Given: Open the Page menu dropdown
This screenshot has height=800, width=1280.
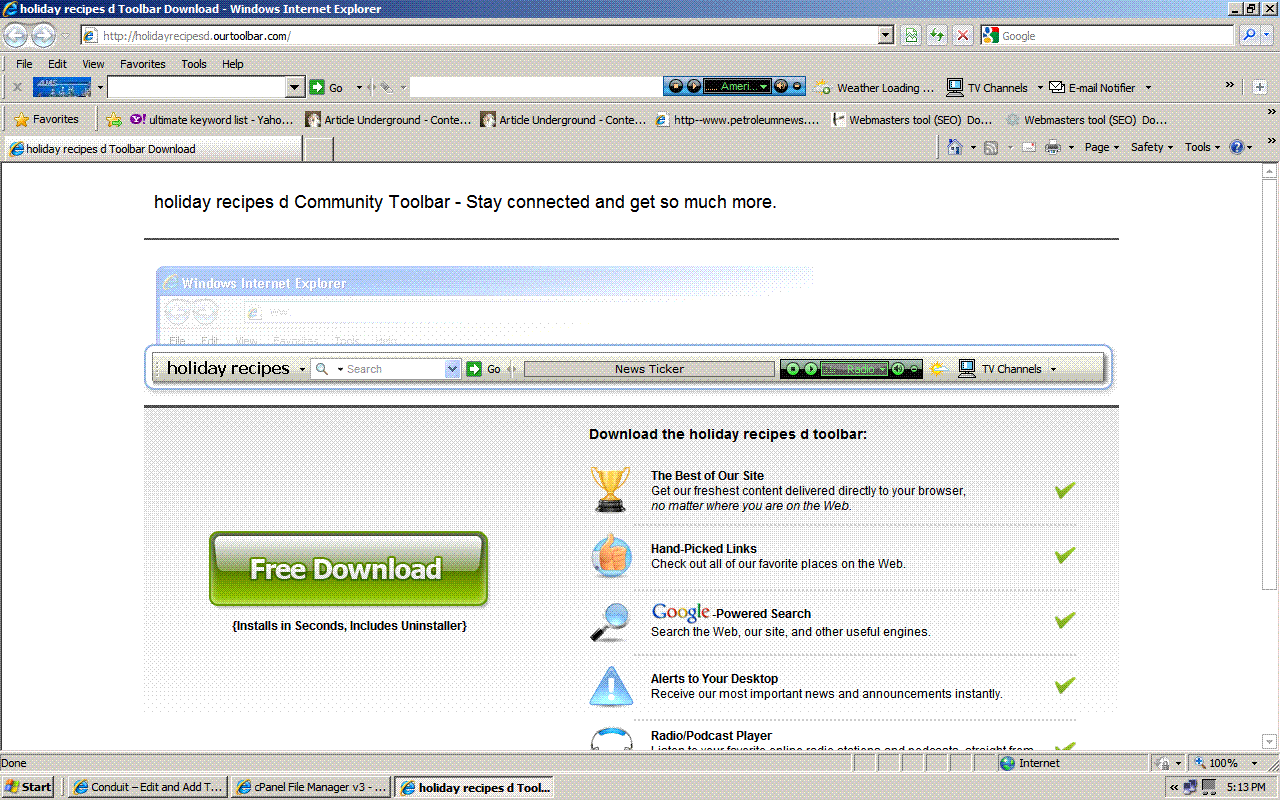Looking at the screenshot, I should (1102, 147).
